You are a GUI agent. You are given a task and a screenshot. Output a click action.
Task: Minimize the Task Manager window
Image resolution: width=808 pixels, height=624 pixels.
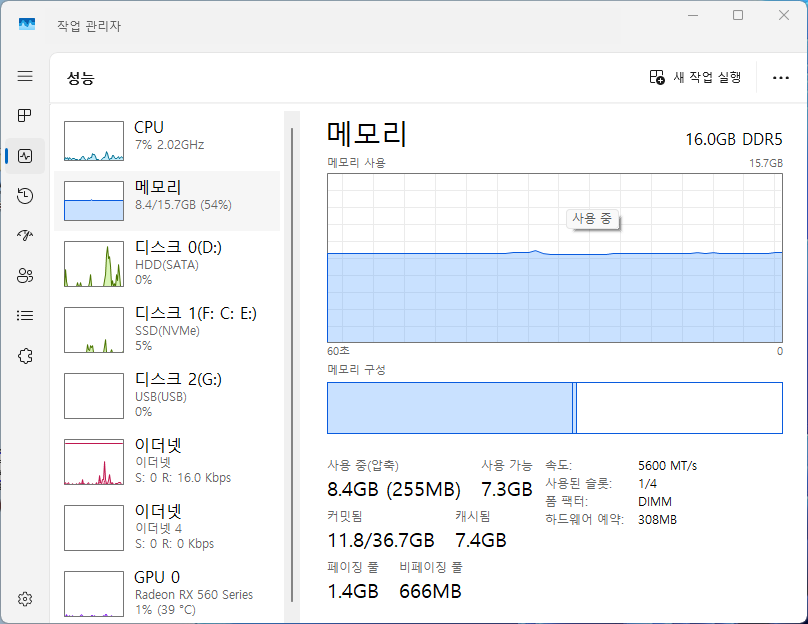[x=693, y=15]
